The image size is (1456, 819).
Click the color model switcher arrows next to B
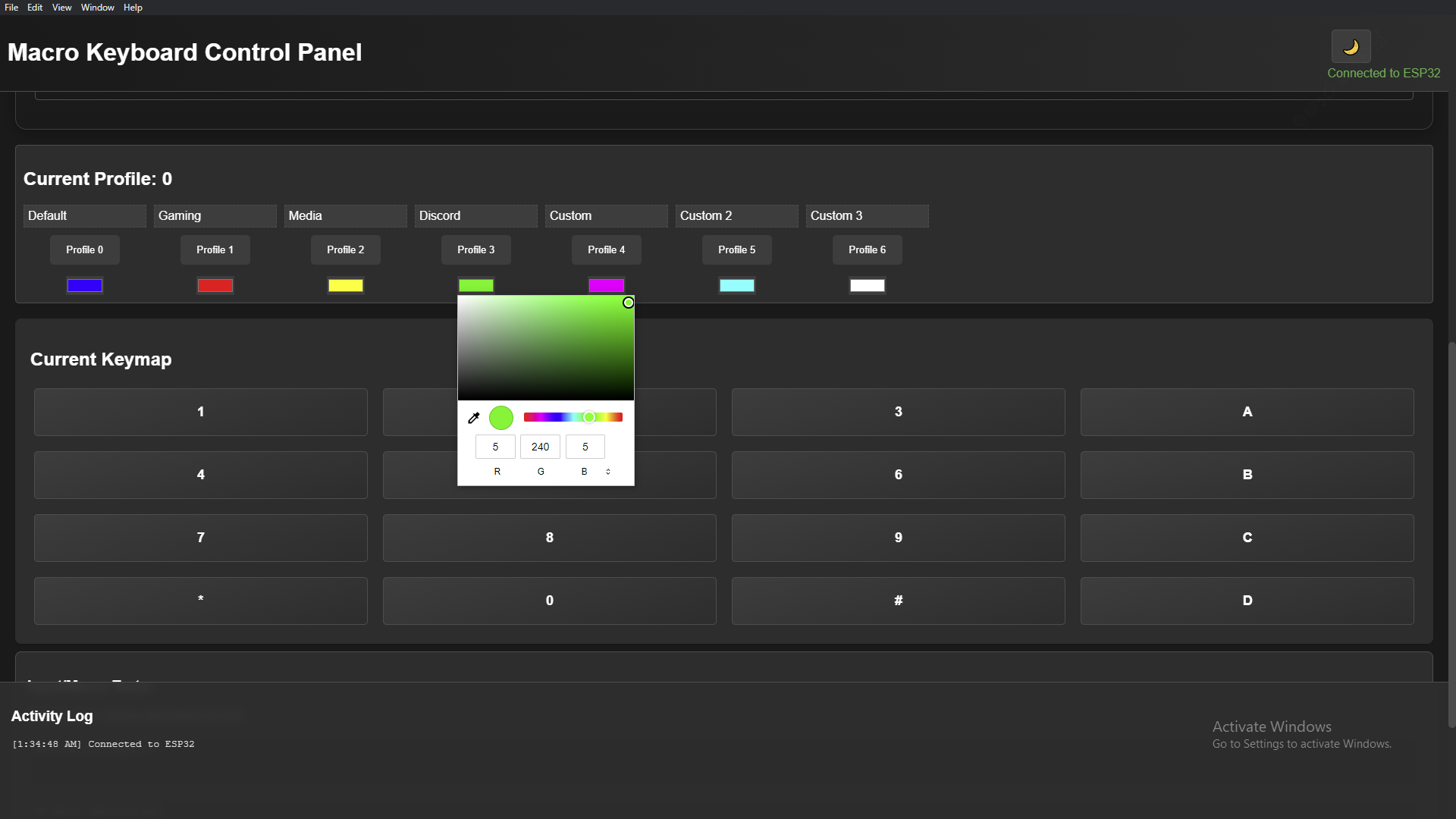609,471
